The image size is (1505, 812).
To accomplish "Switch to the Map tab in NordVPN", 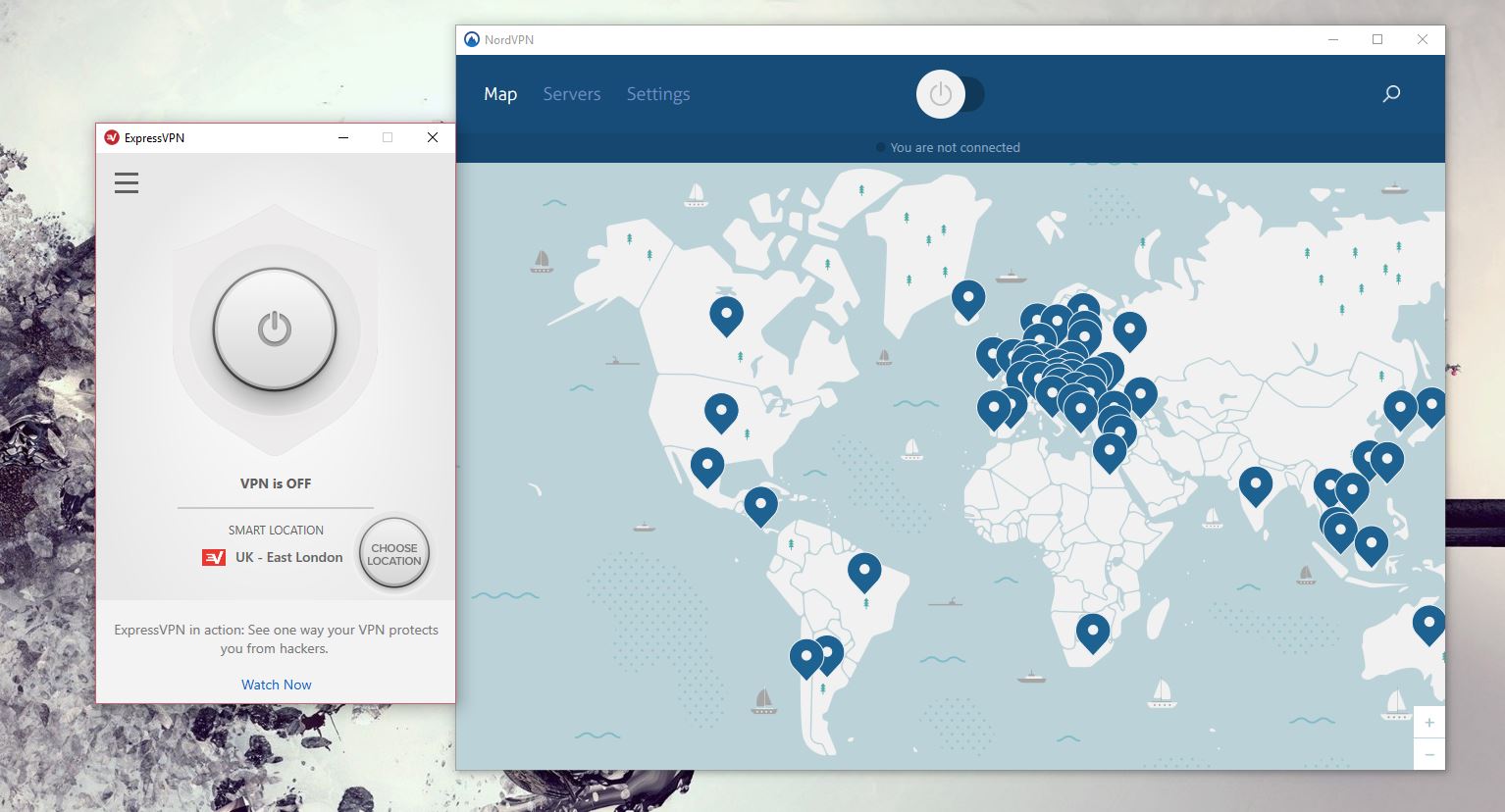I will 500,94.
